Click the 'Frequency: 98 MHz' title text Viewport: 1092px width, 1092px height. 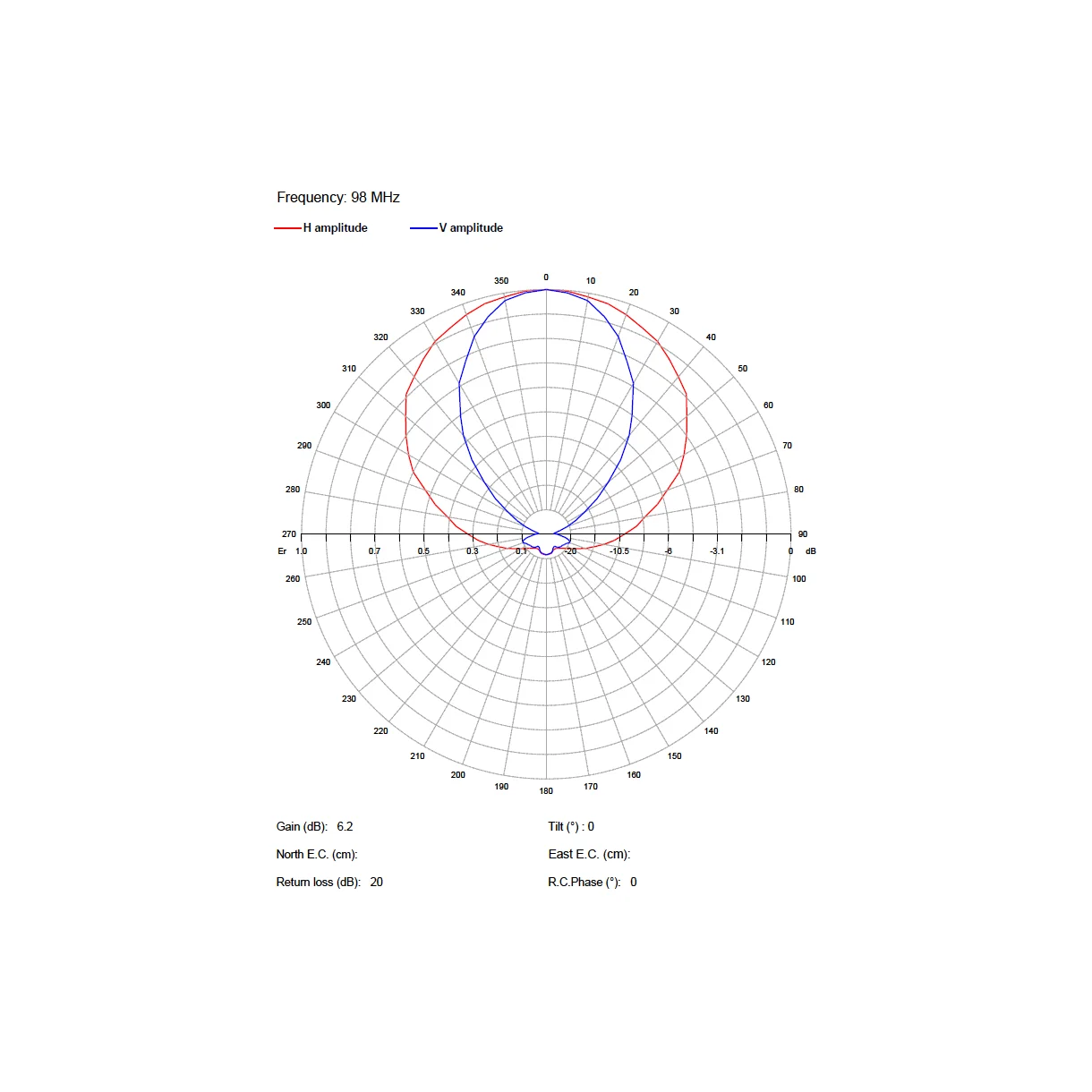[x=338, y=198]
